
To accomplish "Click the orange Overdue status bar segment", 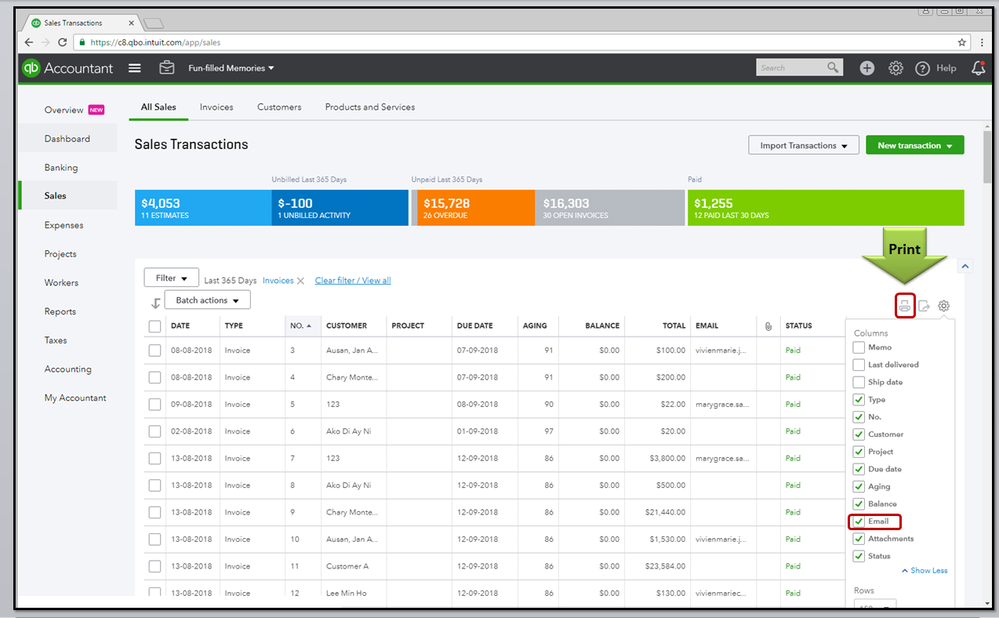I will [474, 208].
